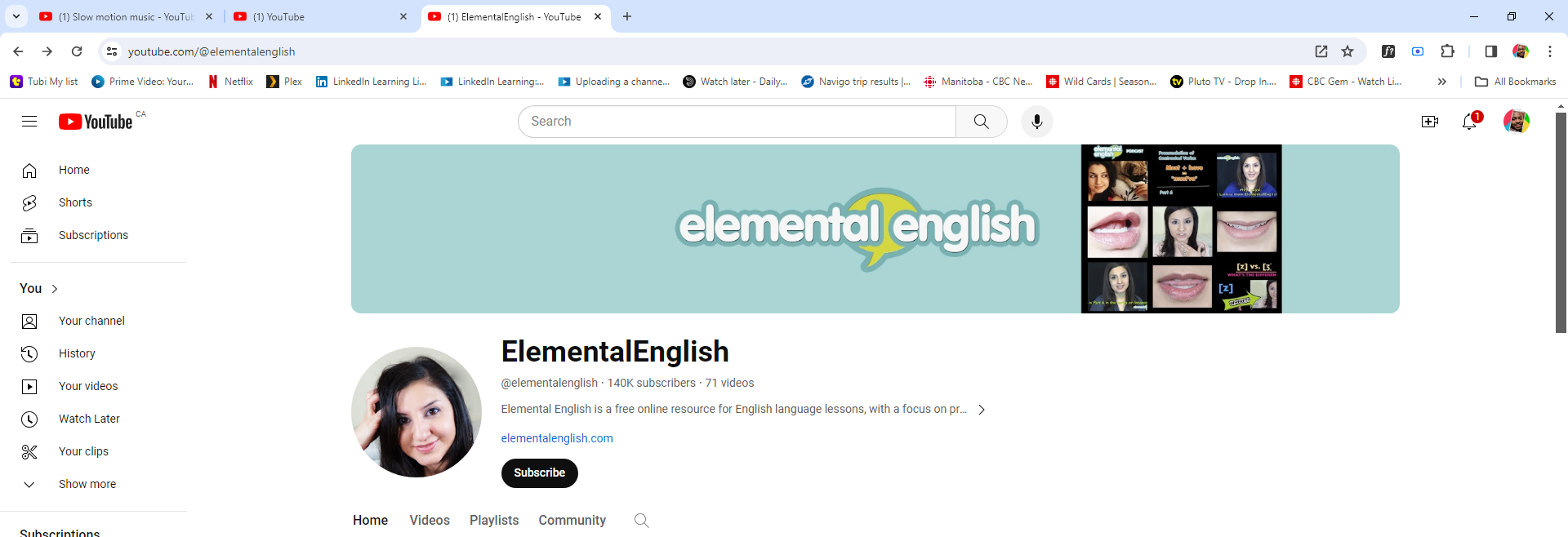Image resolution: width=1568 pixels, height=537 pixels.
Task: Search within channel using magnifier icon
Action: [641, 521]
